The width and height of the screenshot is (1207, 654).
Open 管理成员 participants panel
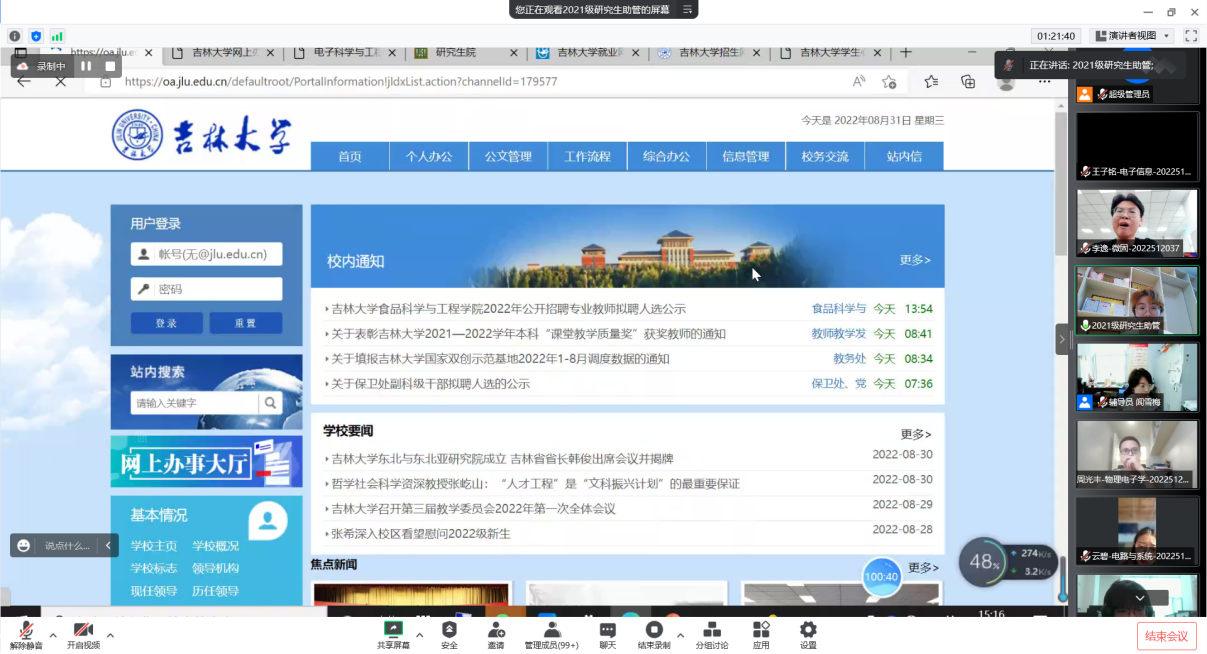pyautogui.click(x=551, y=630)
